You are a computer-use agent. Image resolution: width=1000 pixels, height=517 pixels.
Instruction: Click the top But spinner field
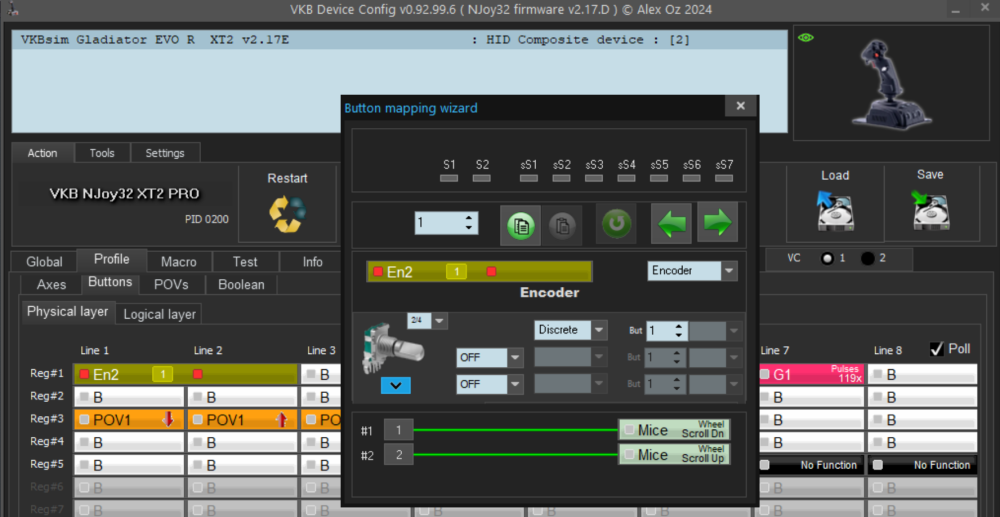coord(666,331)
